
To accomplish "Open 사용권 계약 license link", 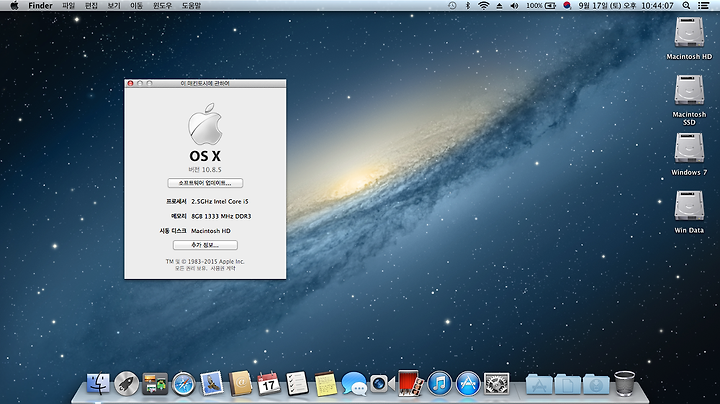I will (x=223, y=268).
